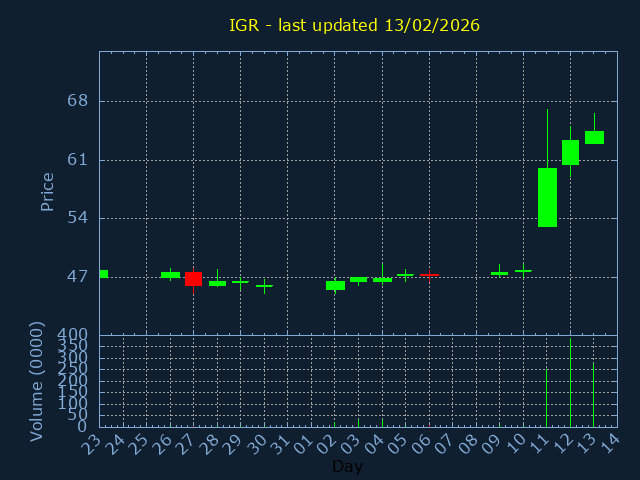Image resolution: width=640 pixels, height=480 pixels.
Task: Click the 54 price axis label
Action: (77, 218)
